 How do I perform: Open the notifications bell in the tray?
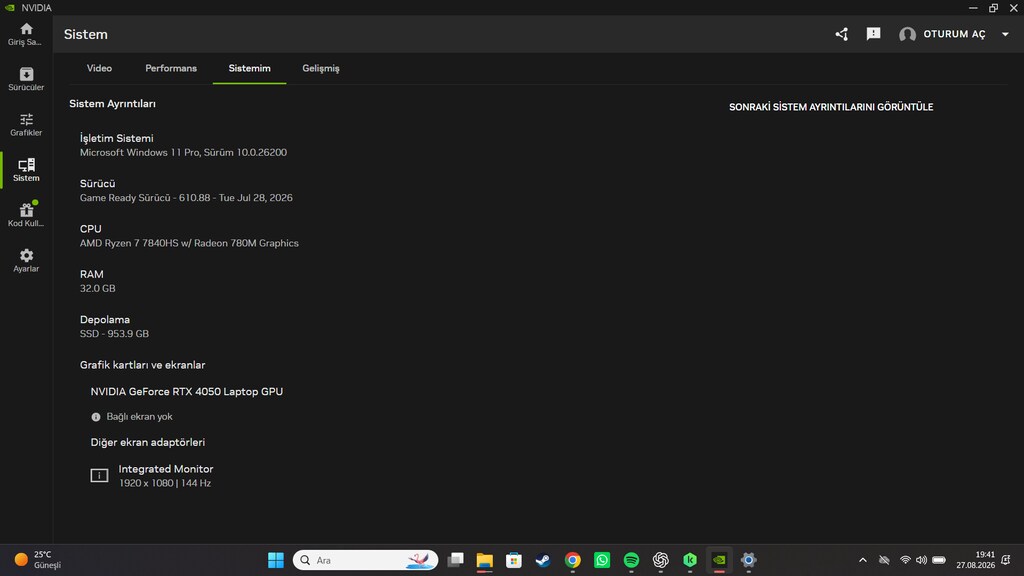click(x=1006, y=560)
